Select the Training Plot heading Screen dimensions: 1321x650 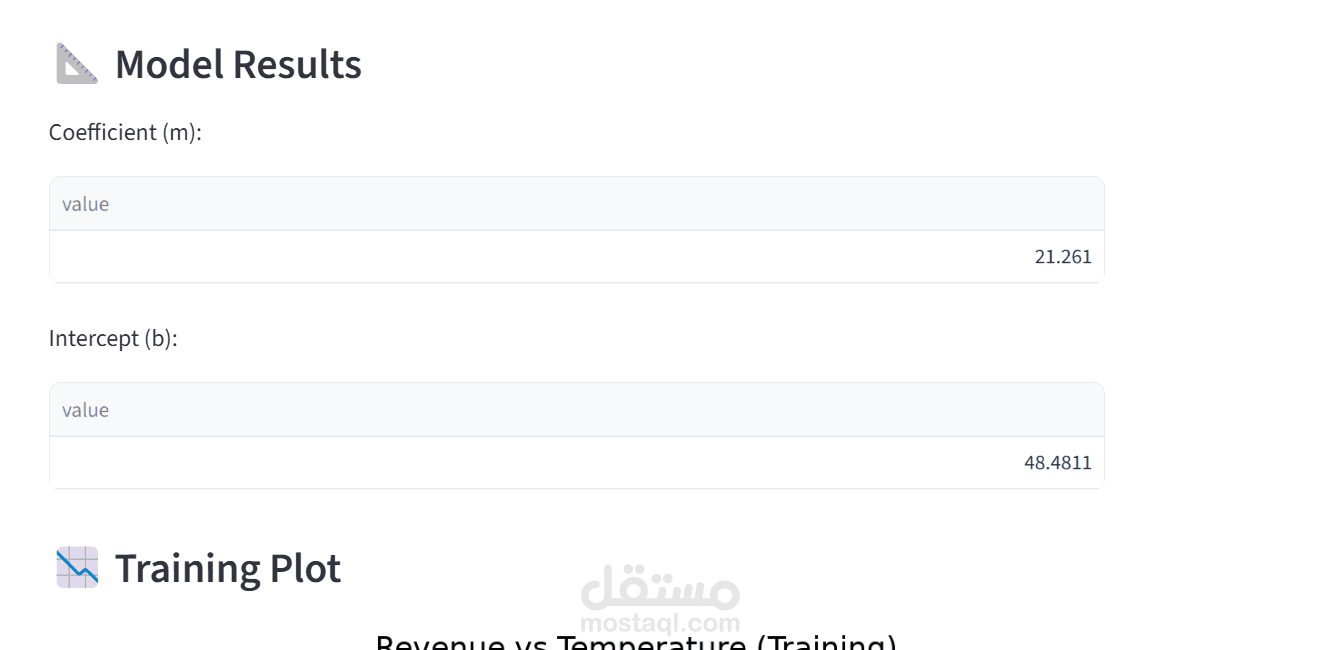click(228, 568)
